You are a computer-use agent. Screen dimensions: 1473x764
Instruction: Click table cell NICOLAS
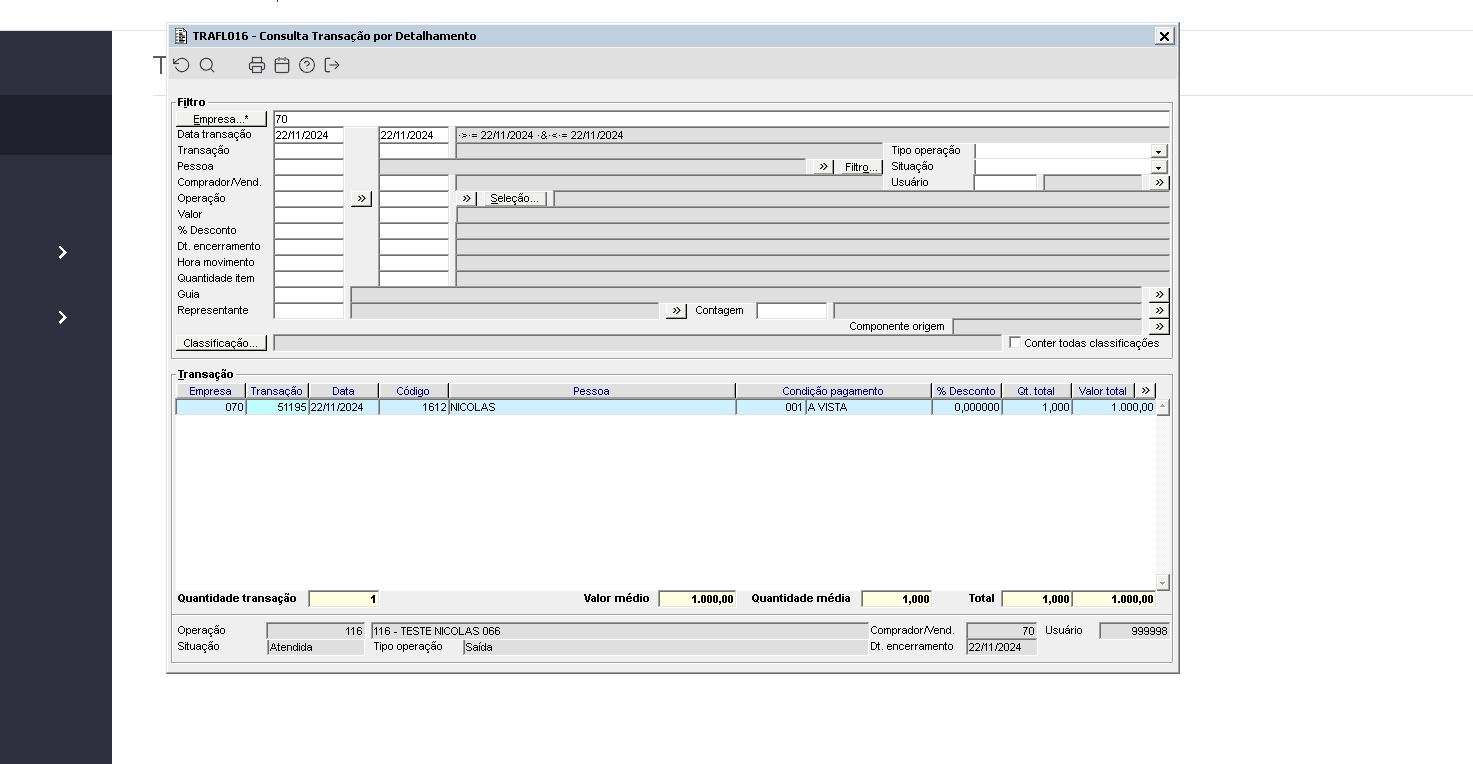[592, 407]
